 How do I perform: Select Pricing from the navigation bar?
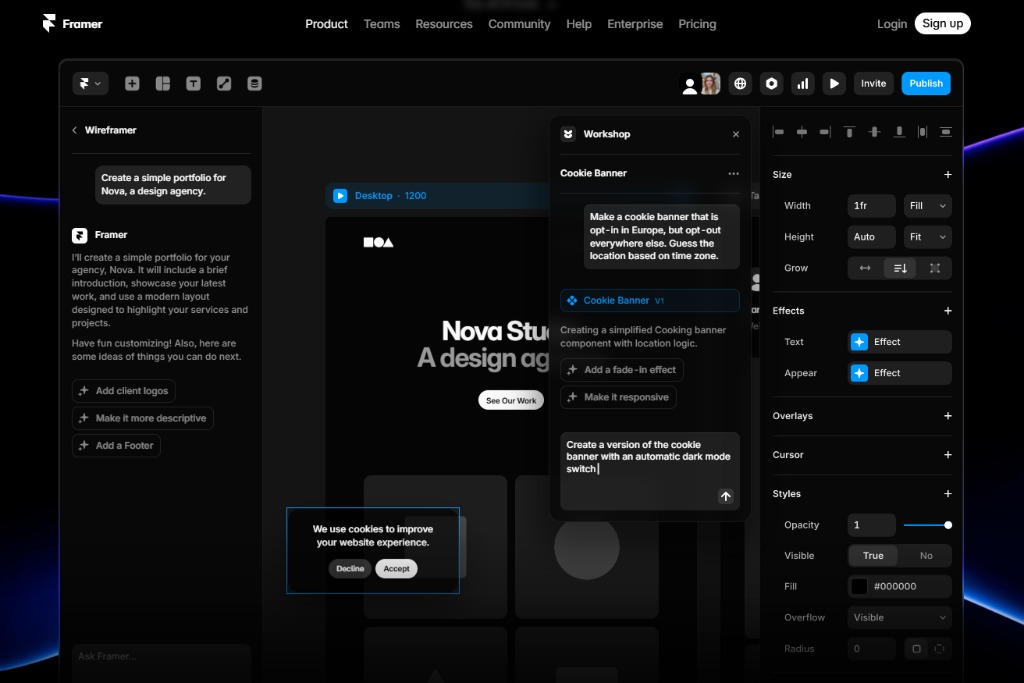pyautogui.click(x=697, y=23)
